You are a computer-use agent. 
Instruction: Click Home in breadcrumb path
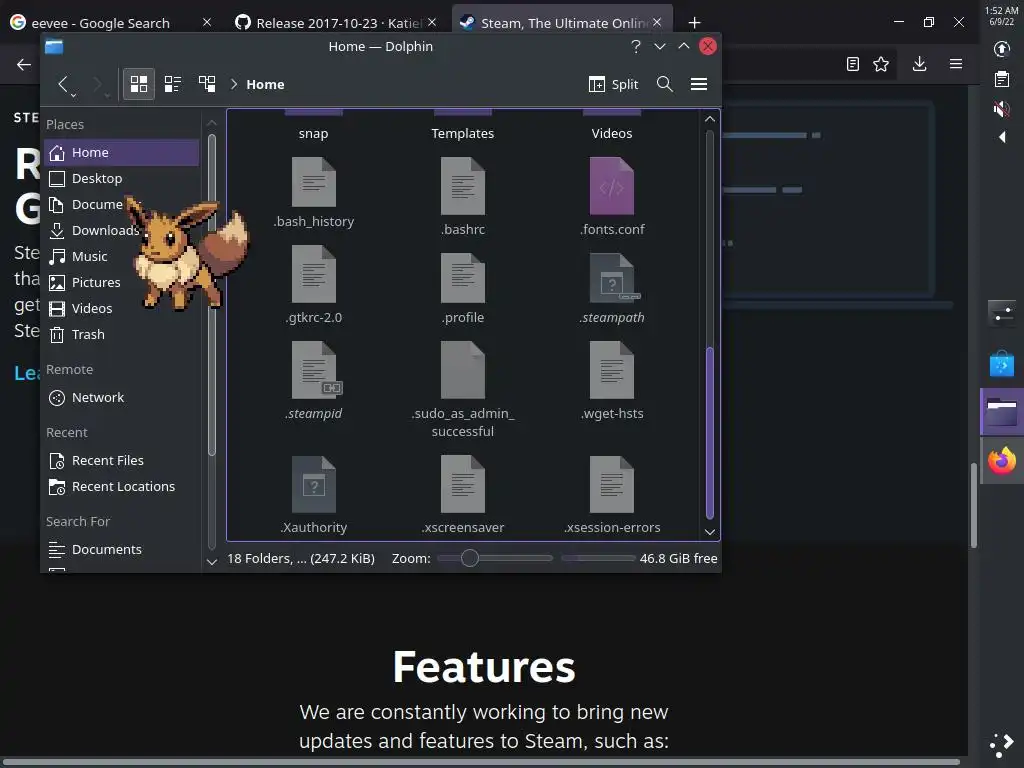point(265,84)
